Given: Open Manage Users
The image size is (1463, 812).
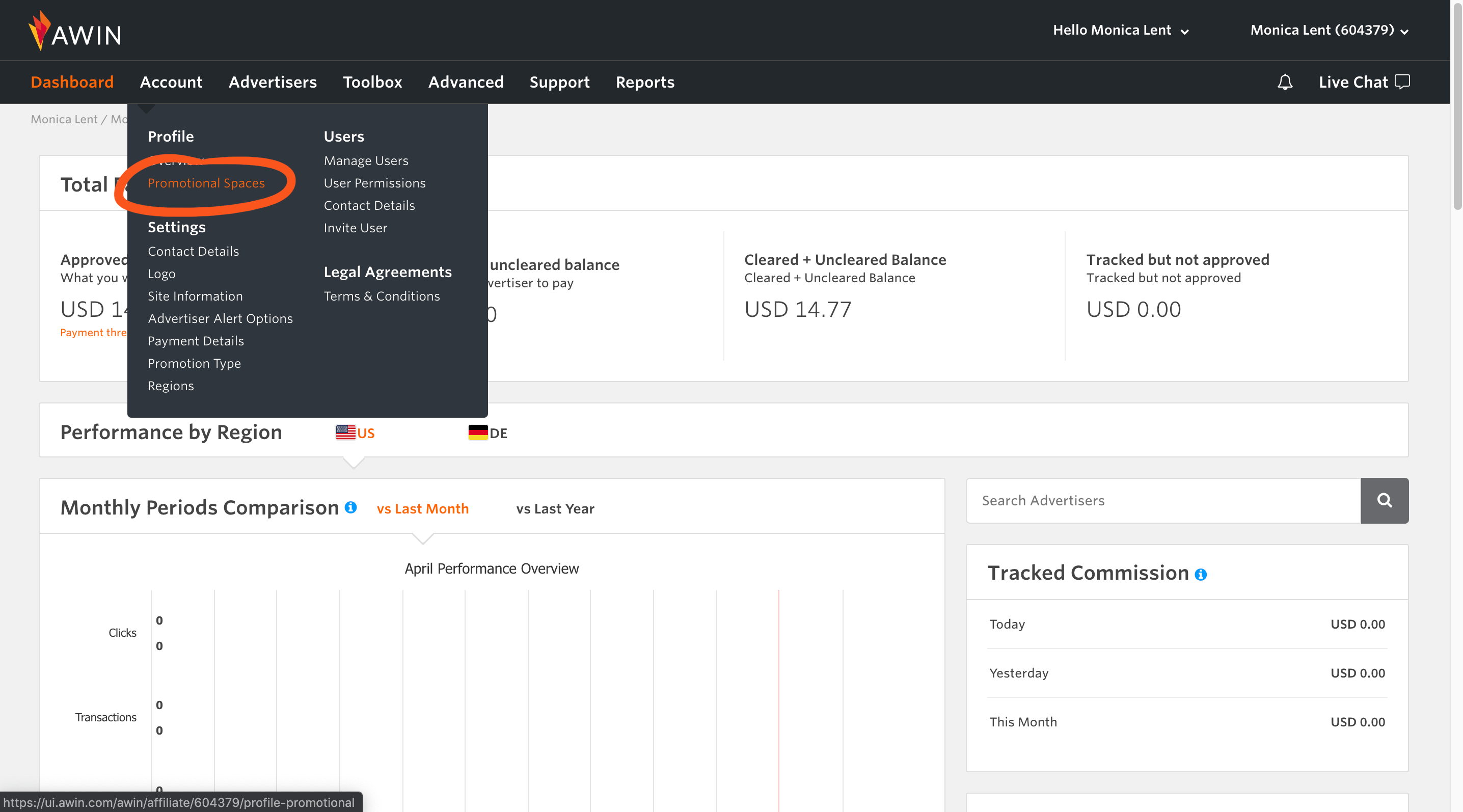Looking at the screenshot, I should (x=366, y=160).
